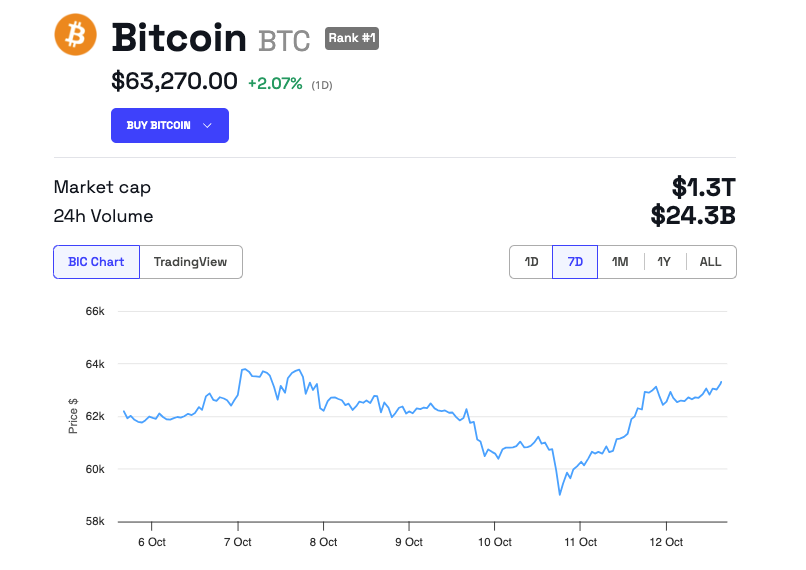Click the +2.07% daily change
Screen dimensions: 806x570
[x=275, y=83]
